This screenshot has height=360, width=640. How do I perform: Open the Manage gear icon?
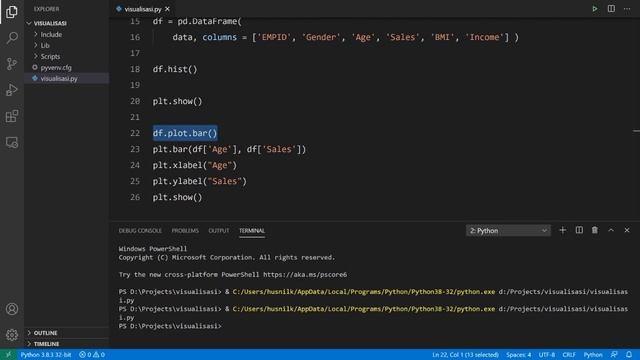[12, 335]
